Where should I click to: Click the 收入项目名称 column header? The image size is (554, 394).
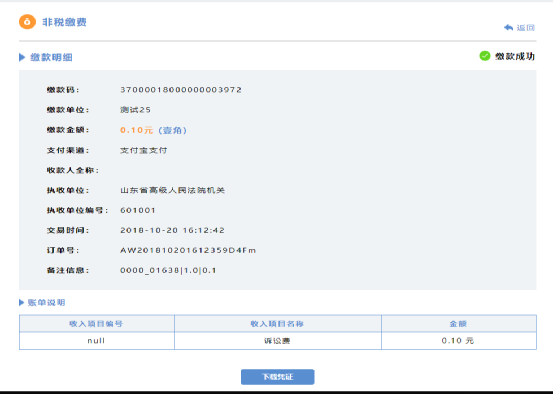277,324
